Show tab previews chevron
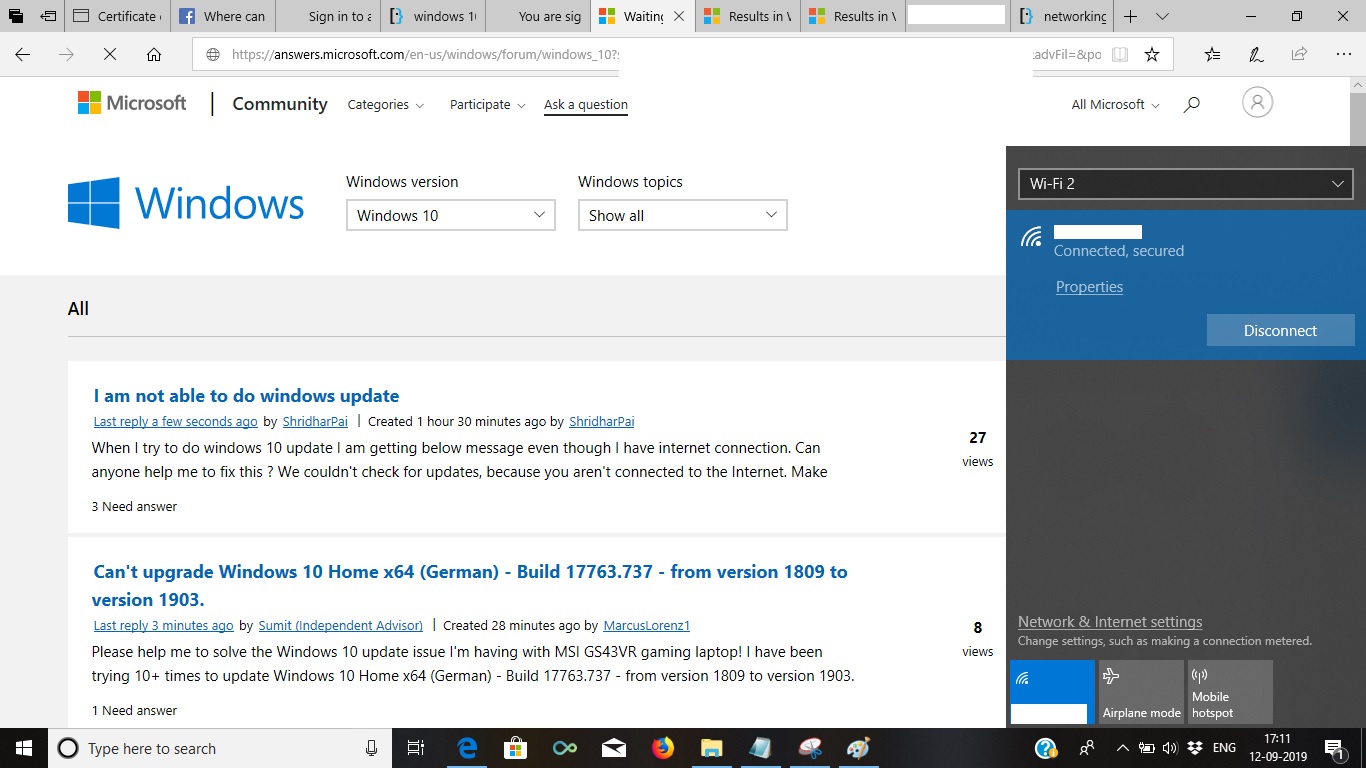1366x768 pixels. [x=1162, y=17]
